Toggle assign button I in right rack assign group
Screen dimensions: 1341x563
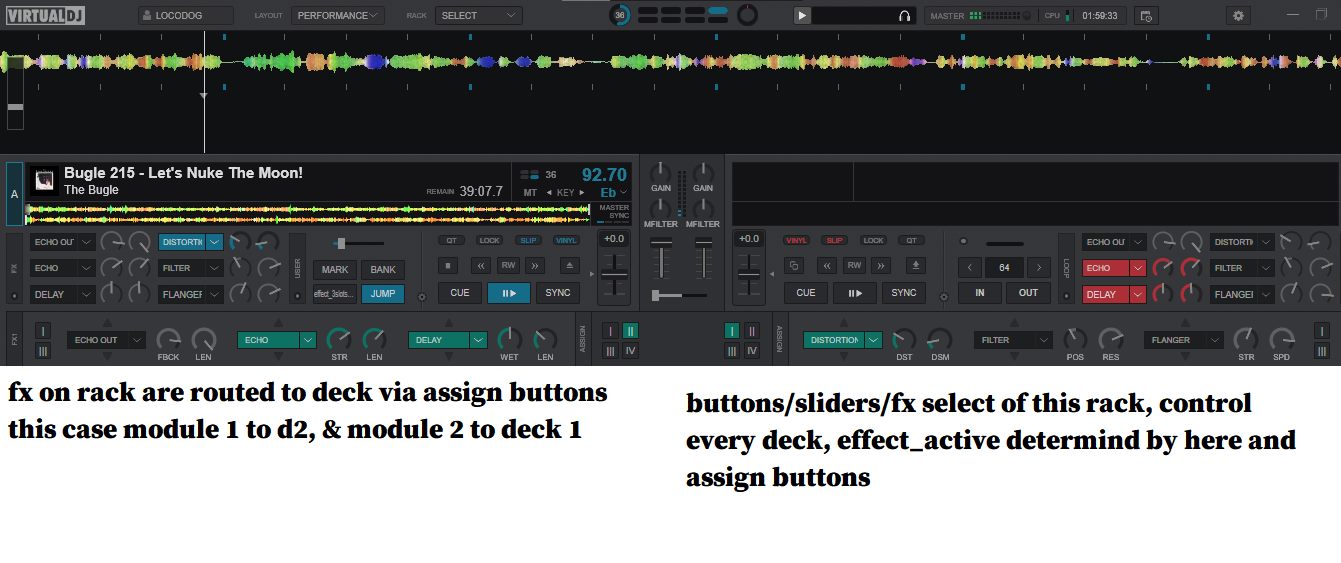(x=732, y=331)
